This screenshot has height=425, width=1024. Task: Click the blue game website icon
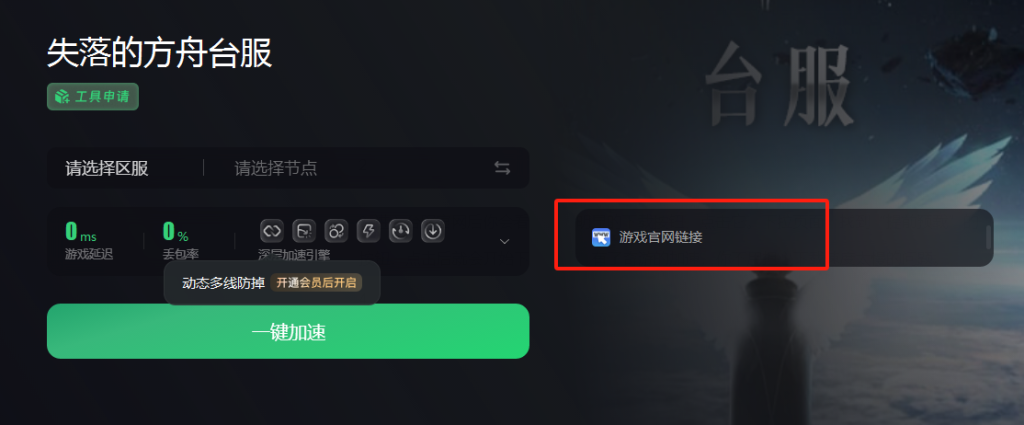(x=601, y=237)
